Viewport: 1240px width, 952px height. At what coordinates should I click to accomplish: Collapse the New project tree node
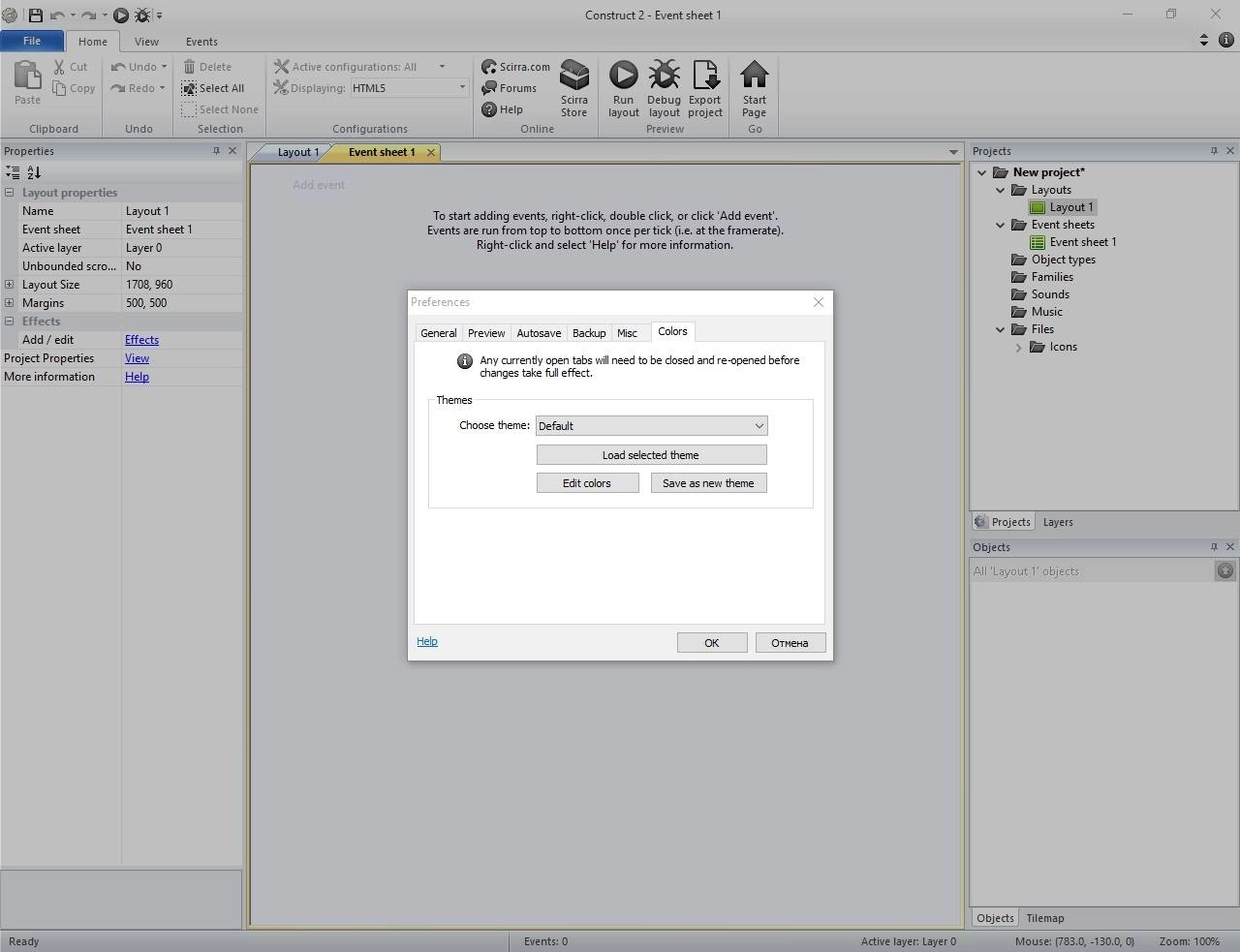pos(981,172)
